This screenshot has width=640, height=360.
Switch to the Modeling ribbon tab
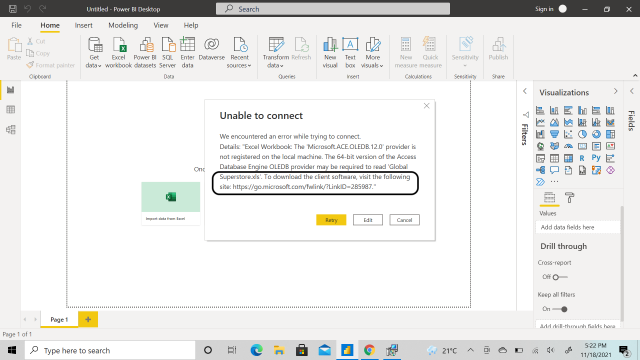coord(123,25)
